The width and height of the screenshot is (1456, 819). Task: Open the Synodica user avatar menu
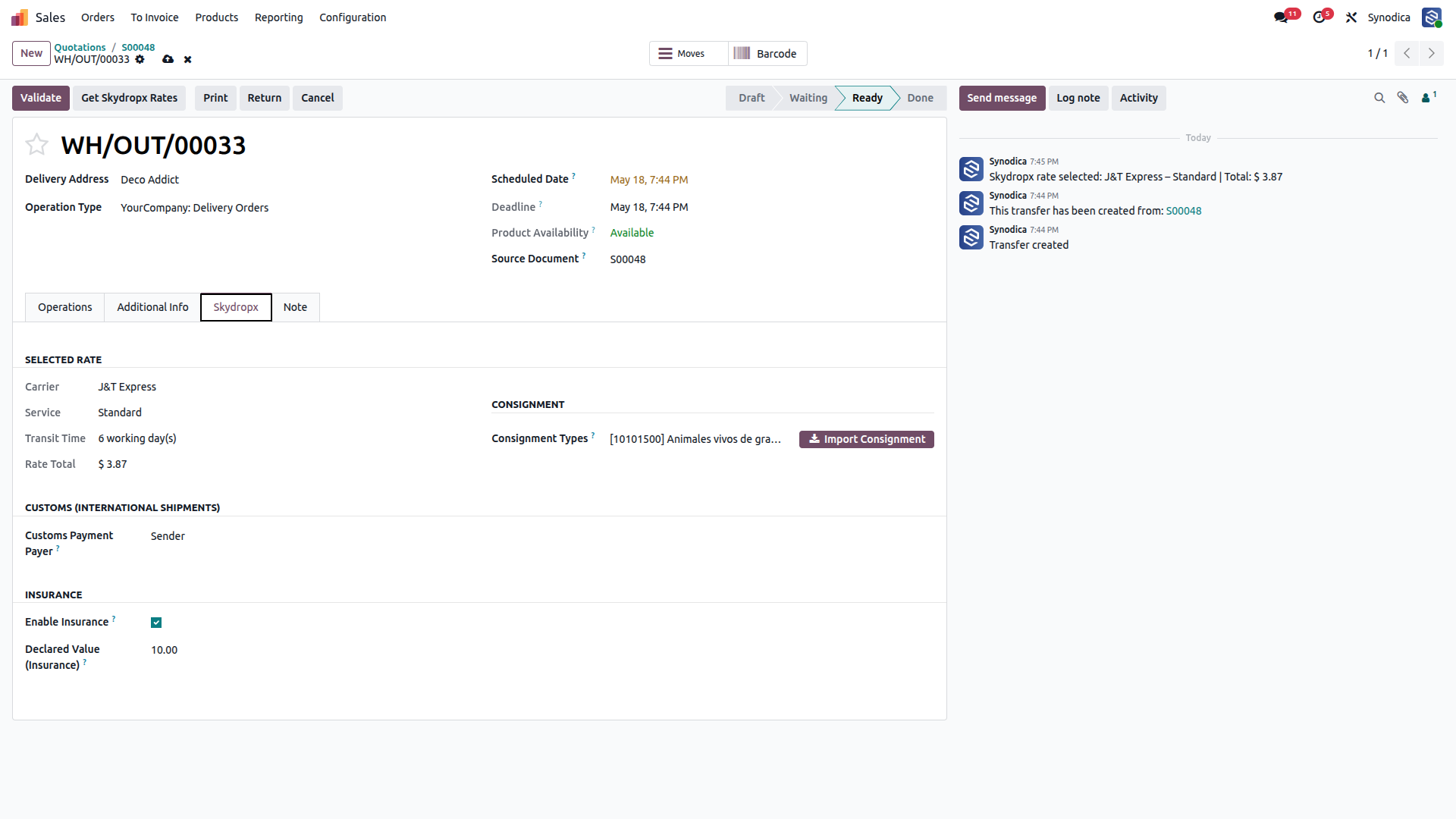click(1432, 17)
